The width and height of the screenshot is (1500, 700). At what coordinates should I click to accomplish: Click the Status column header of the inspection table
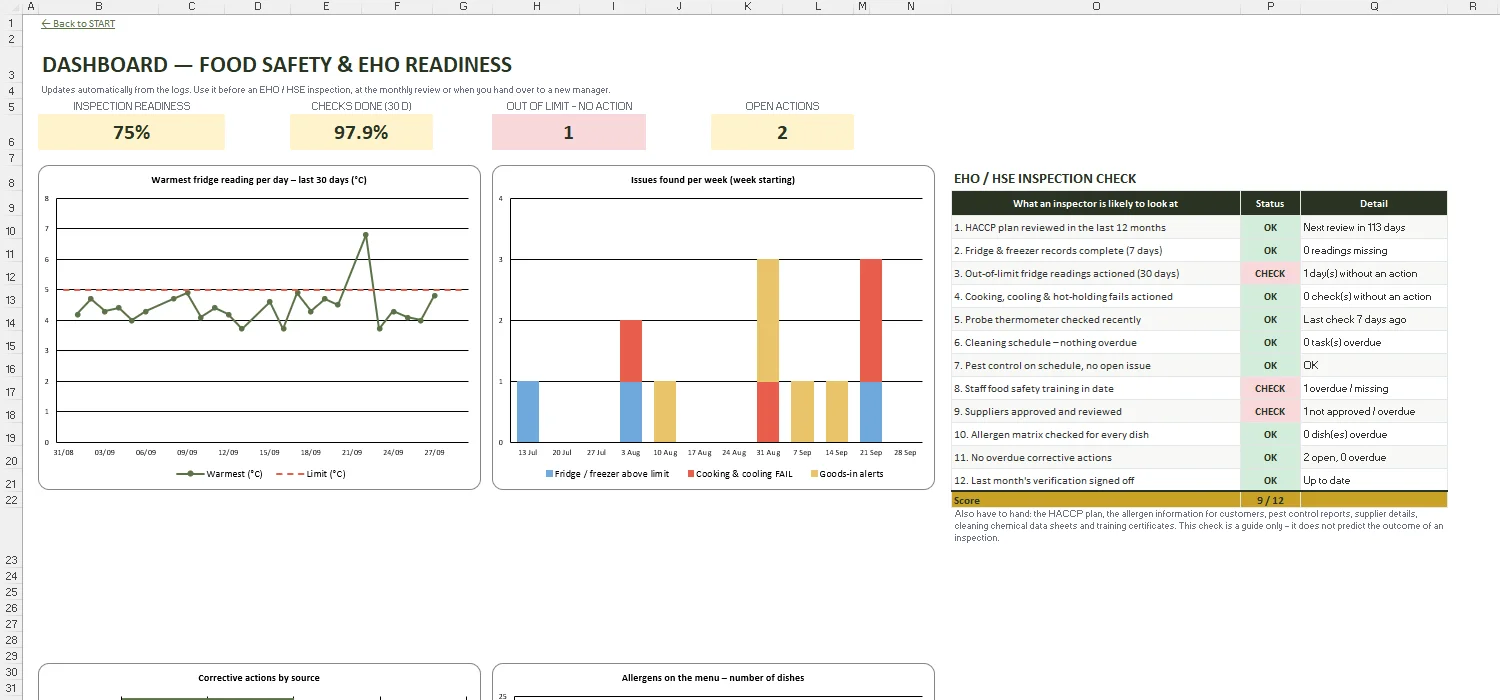[1270, 204]
